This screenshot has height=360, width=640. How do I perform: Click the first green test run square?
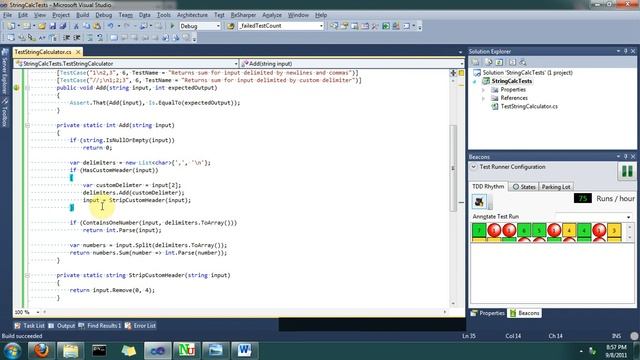(x=479, y=231)
